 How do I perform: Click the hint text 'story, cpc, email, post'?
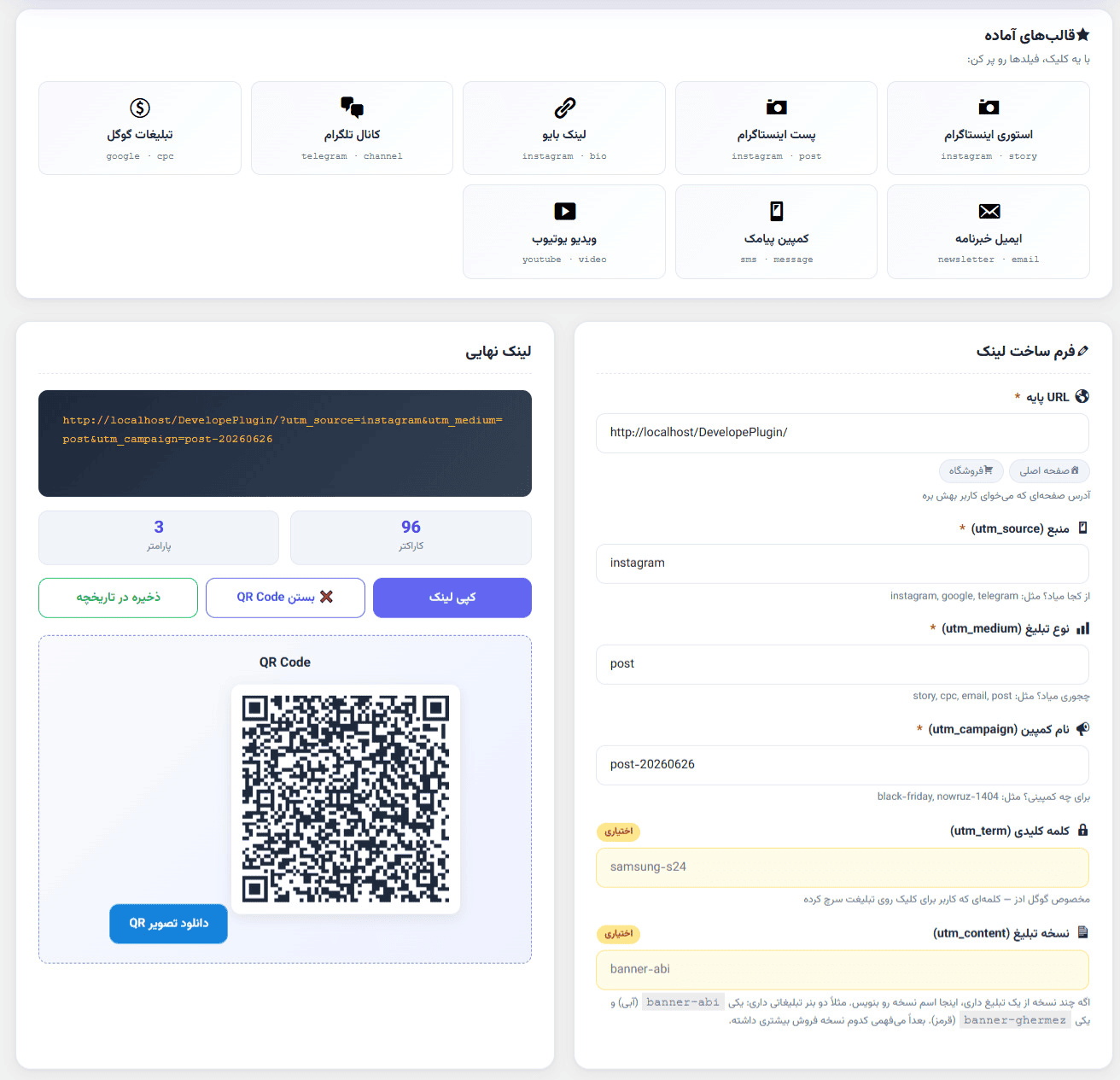point(962,696)
